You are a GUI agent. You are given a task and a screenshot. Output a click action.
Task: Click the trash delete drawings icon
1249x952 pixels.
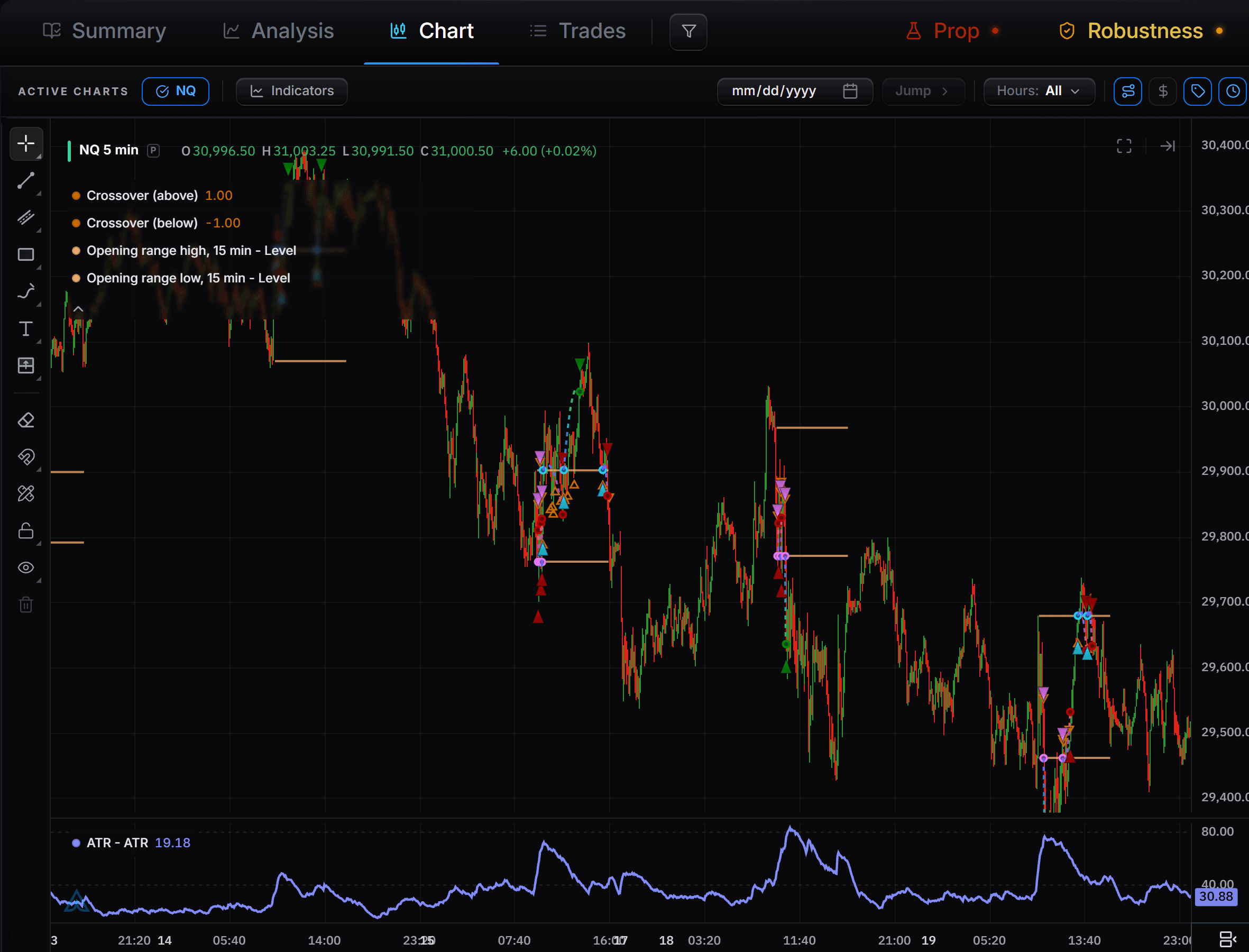[x=26, y=605]
